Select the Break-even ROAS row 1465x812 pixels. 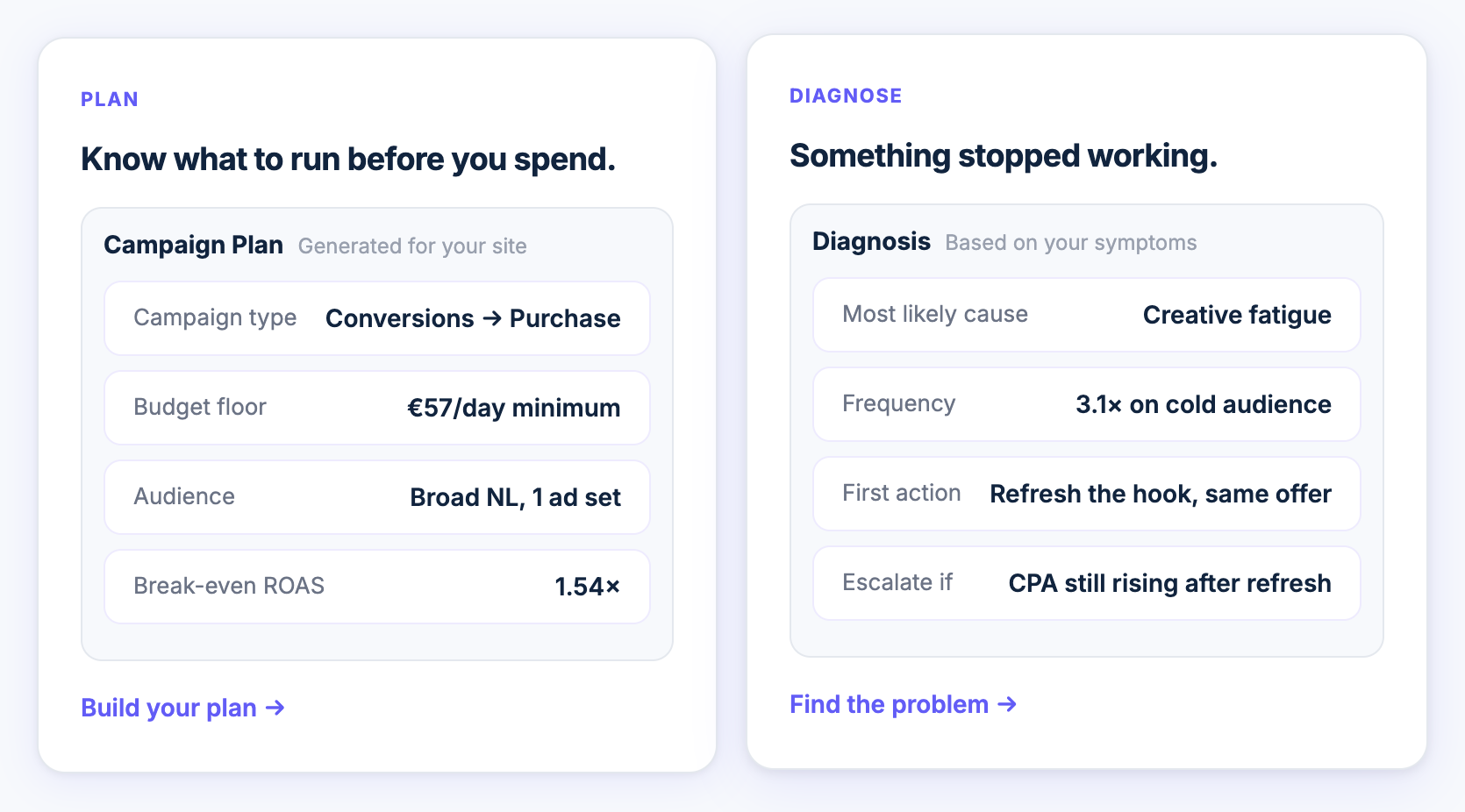tap(376, 587)
